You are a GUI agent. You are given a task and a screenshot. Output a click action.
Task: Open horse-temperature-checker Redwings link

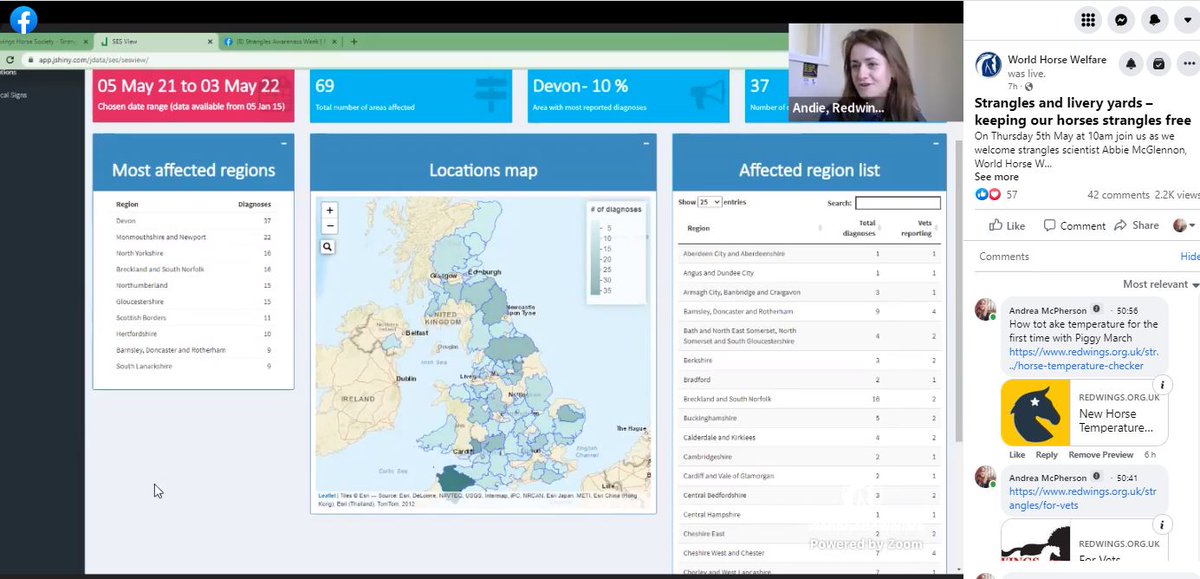point(1083,359)
